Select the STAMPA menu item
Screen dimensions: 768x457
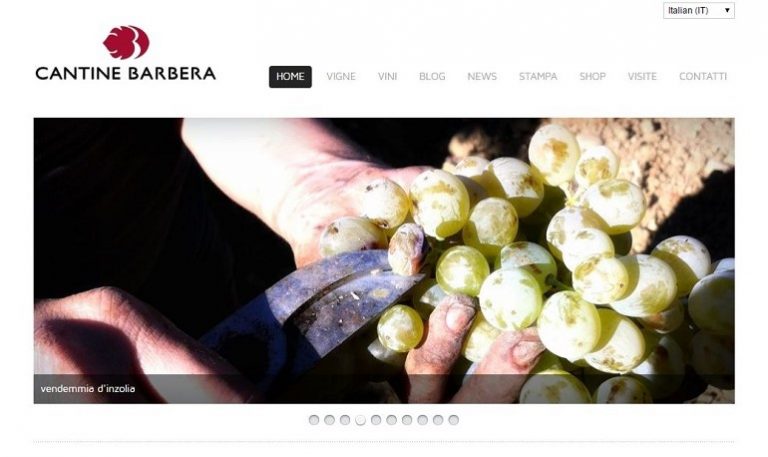coord(538,76)
